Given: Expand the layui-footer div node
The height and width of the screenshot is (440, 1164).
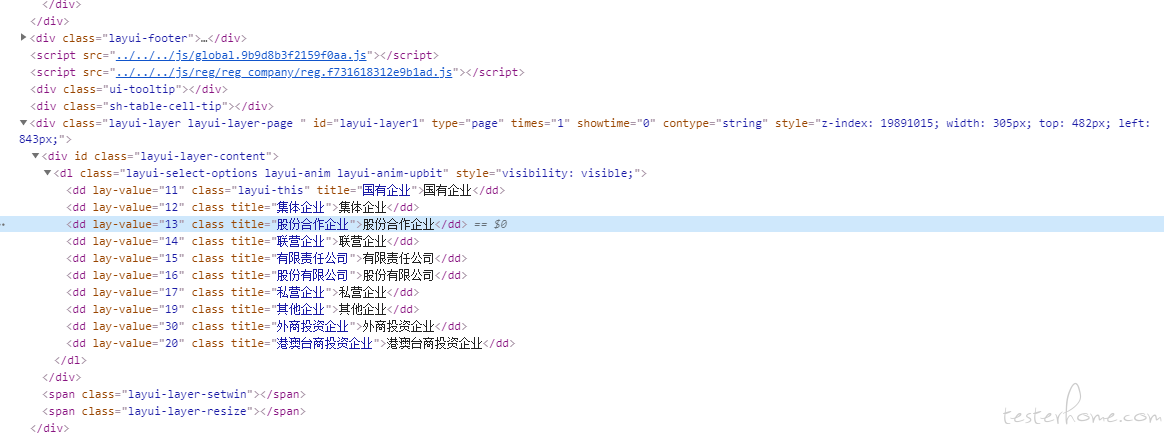Looking at the screenshot, I should [x=24, y=38].
